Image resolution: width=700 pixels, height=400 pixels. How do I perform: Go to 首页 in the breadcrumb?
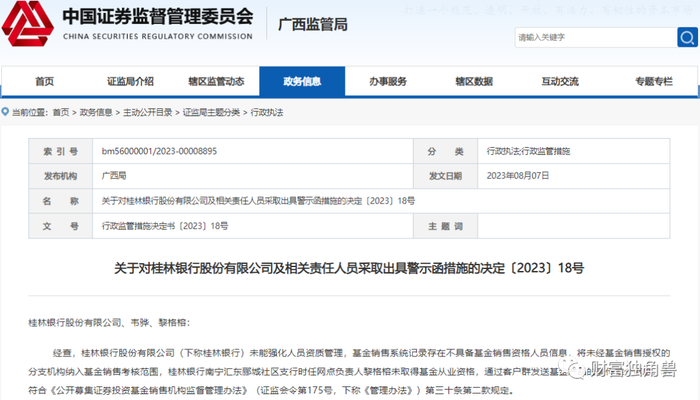coord(61,112)
